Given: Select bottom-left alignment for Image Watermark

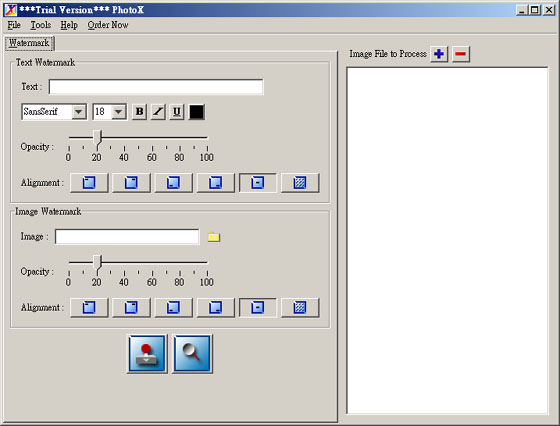Looking at the screenshot, I should 173,307.
